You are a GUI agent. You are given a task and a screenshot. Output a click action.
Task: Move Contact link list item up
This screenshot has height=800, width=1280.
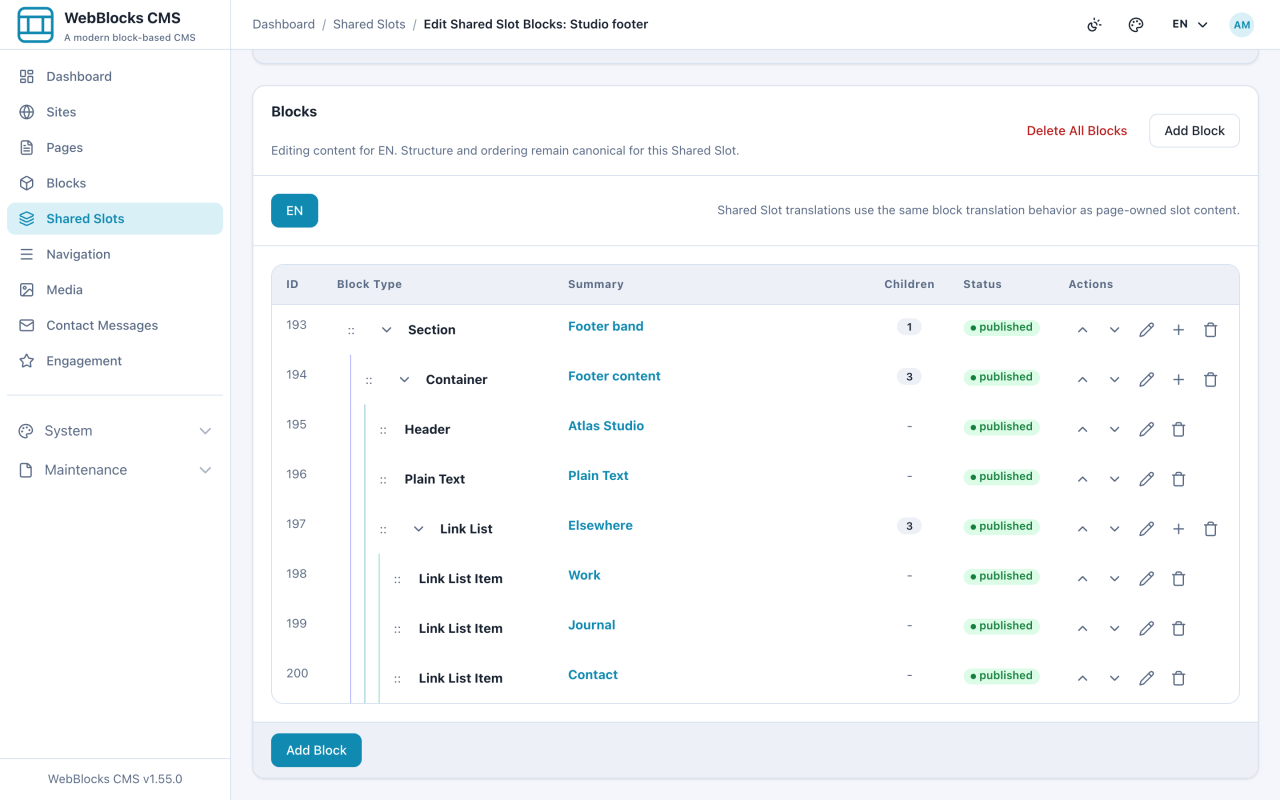1082,678
